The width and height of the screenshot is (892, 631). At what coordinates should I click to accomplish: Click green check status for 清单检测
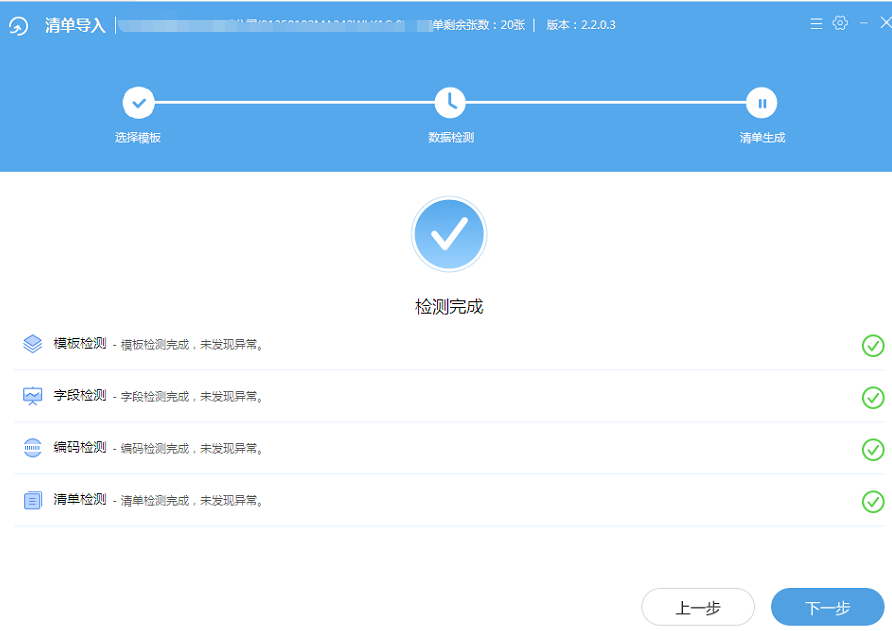pyautogui.click(x=873, y=501)
